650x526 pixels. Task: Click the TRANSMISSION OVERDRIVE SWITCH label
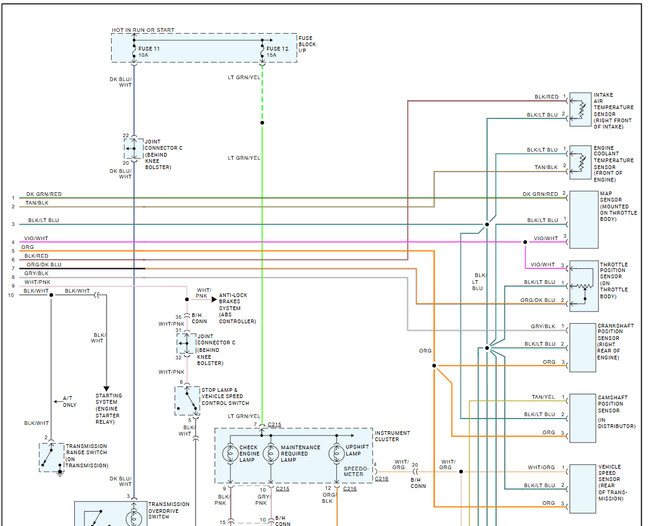click(x=169, y=511)
